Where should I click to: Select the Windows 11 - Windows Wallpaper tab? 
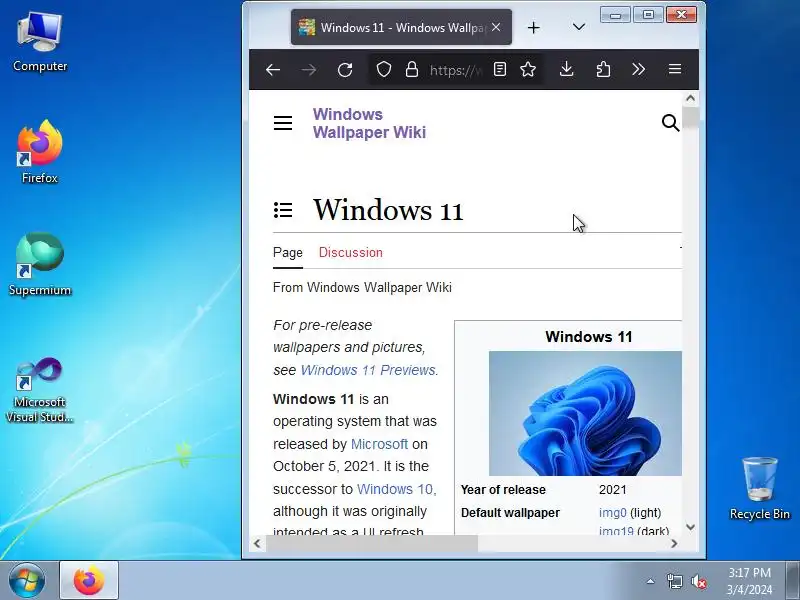[x=401, y=28]
